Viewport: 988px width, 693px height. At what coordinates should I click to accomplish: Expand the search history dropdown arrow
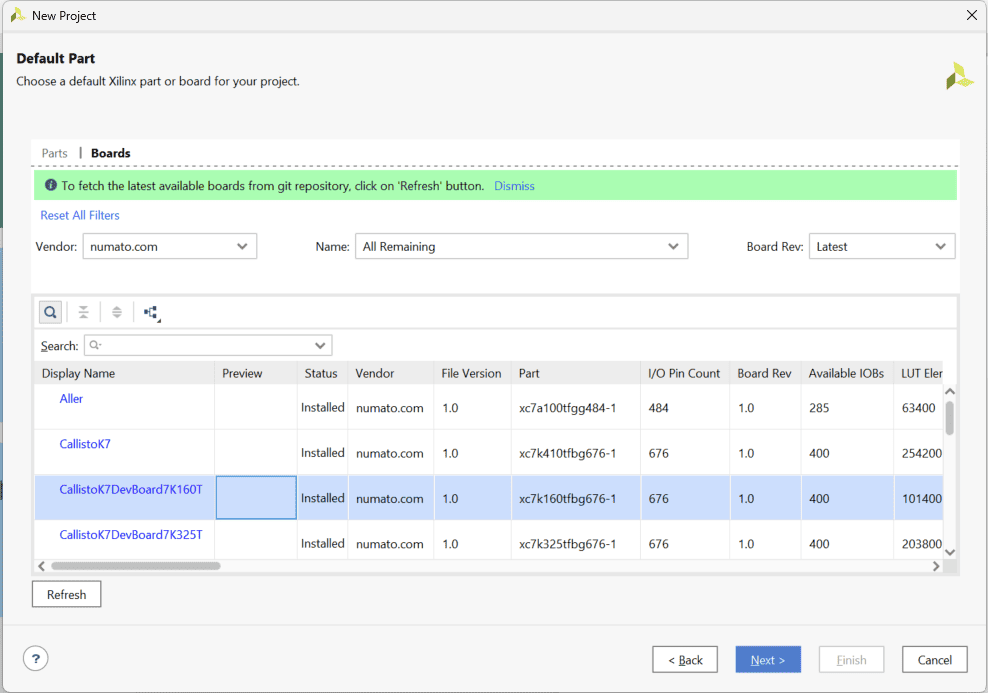click(320, 346)
